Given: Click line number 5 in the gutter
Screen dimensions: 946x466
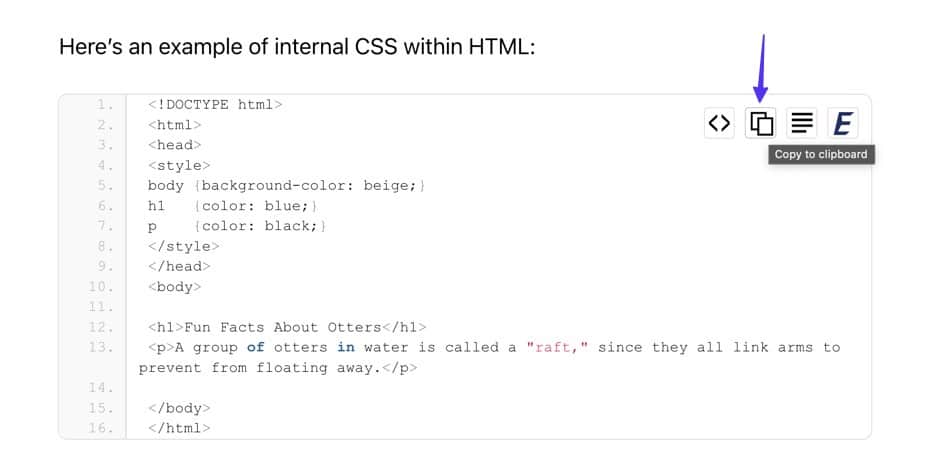Looking at the screenshot, I should pyautogui.click(x=105, y=186).
